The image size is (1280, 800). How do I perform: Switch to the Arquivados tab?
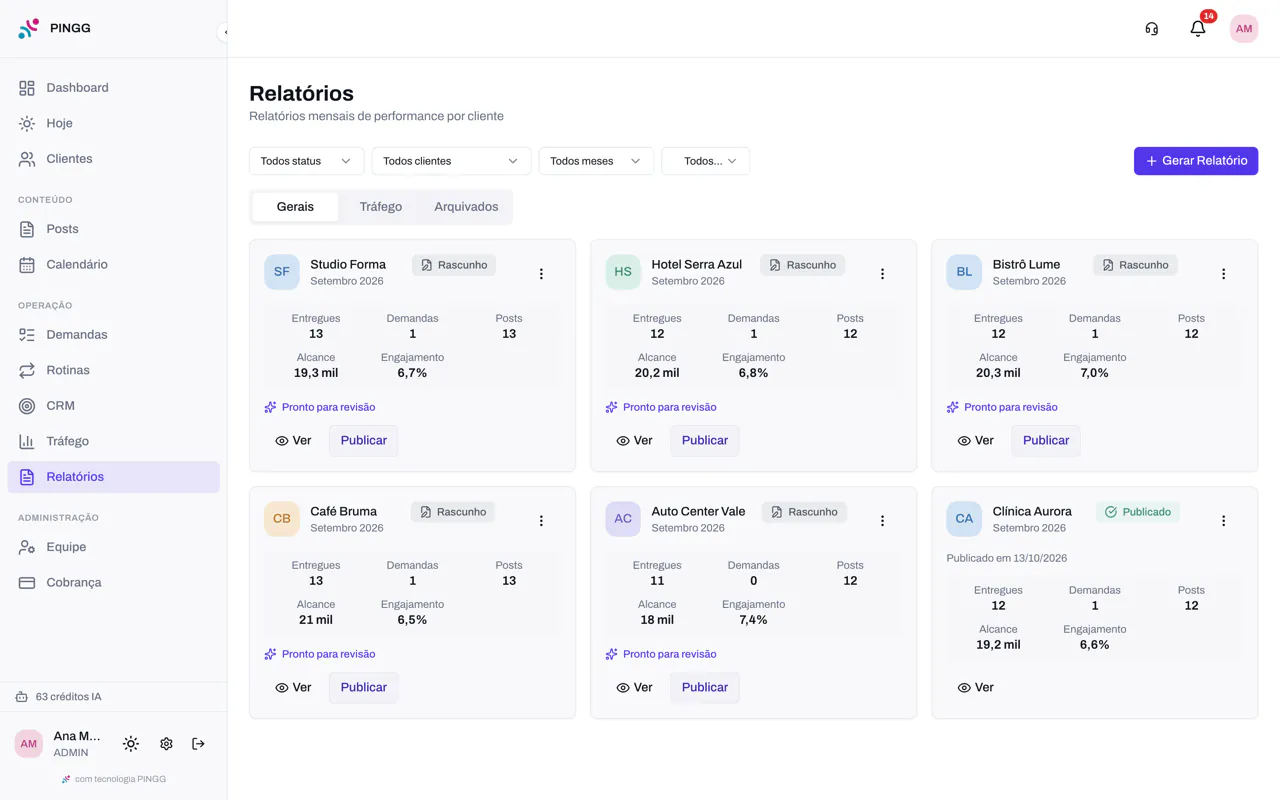(466, 207)
